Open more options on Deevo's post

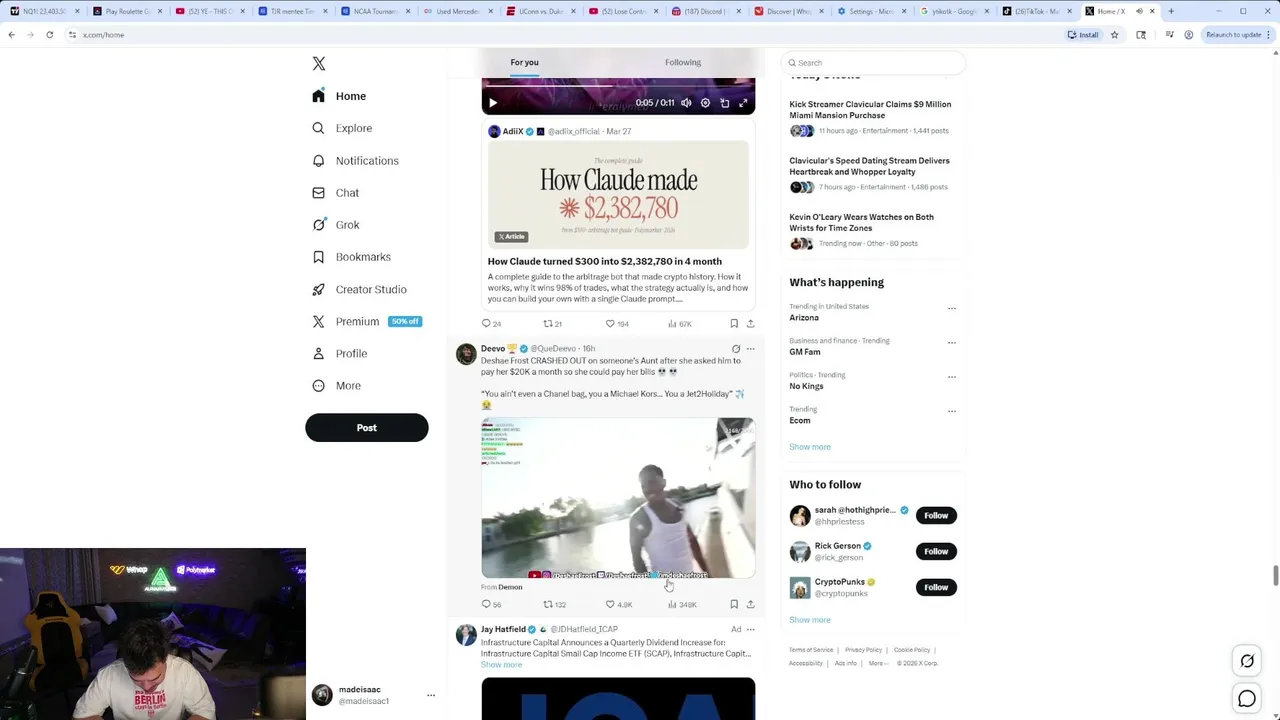tap(751, 349)
